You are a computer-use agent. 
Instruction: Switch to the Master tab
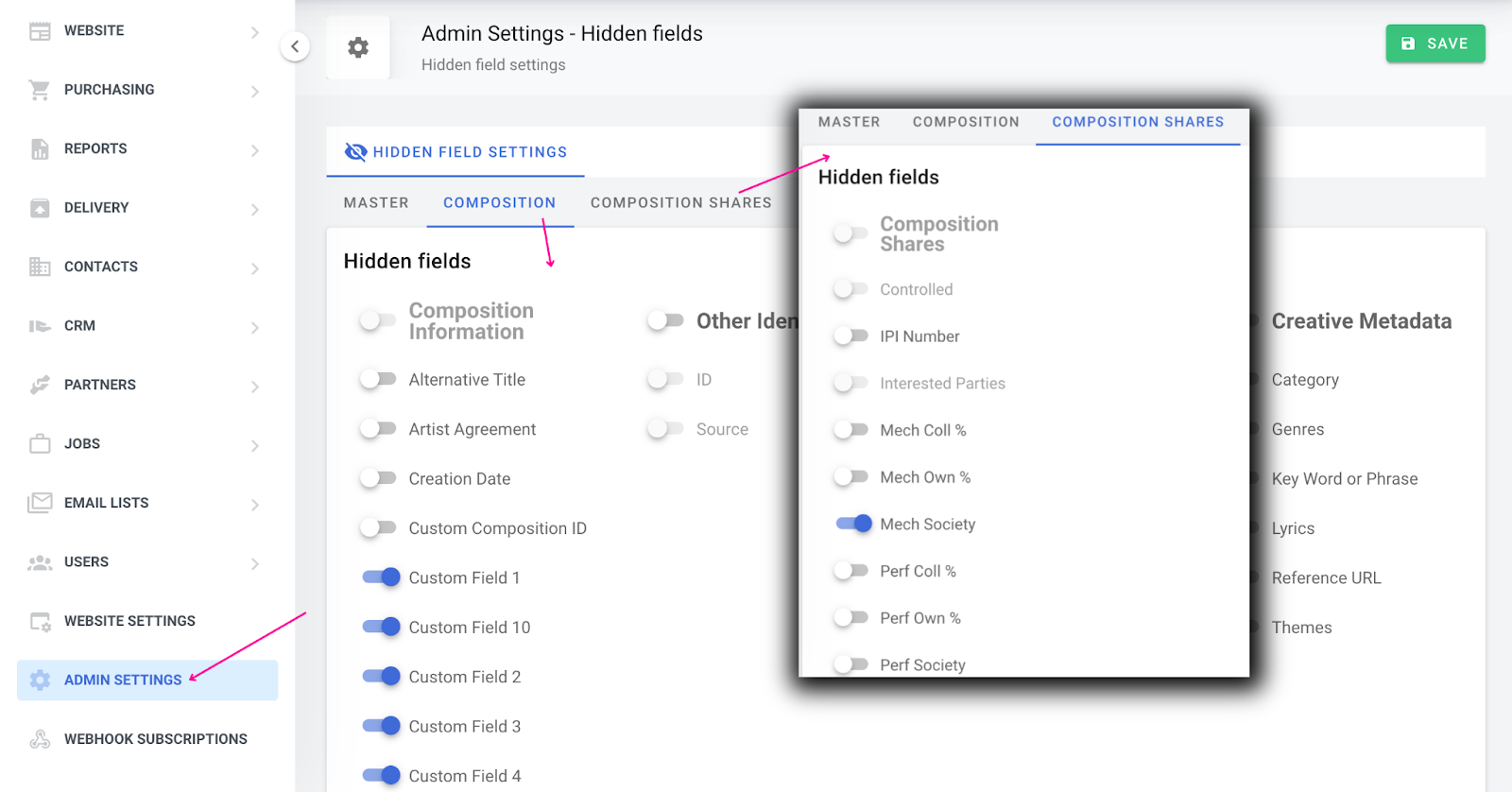click(376, 202)
